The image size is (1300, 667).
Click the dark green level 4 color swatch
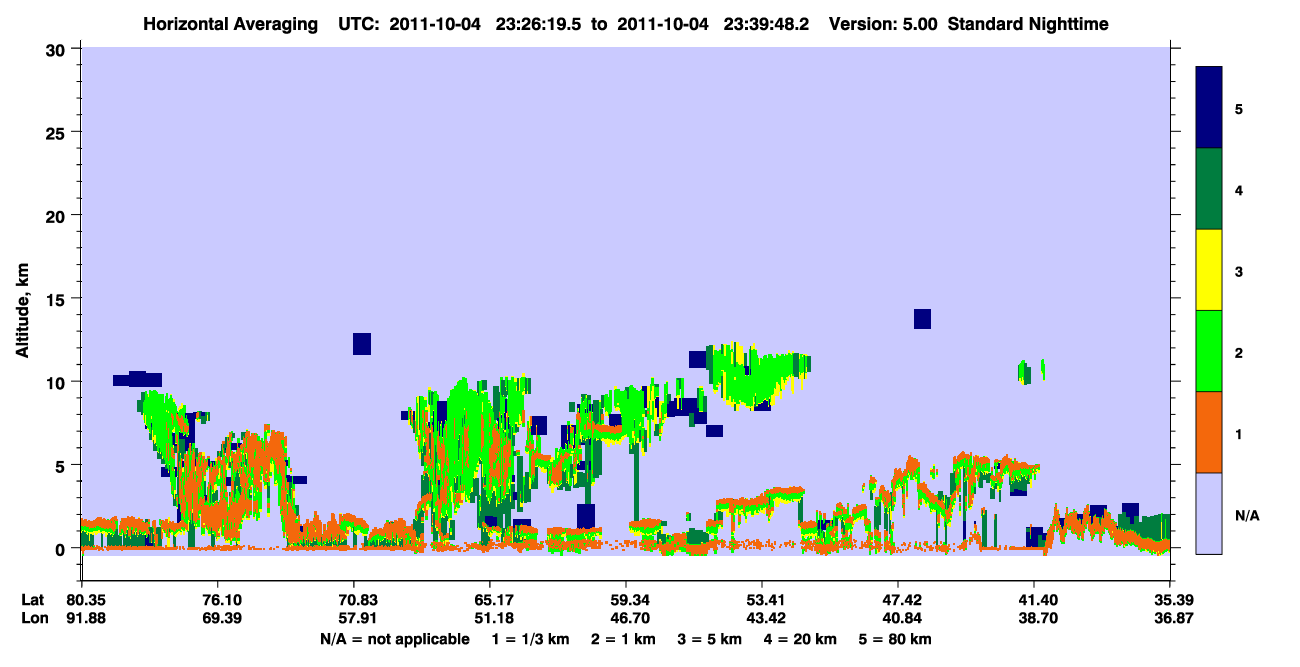1209,189
